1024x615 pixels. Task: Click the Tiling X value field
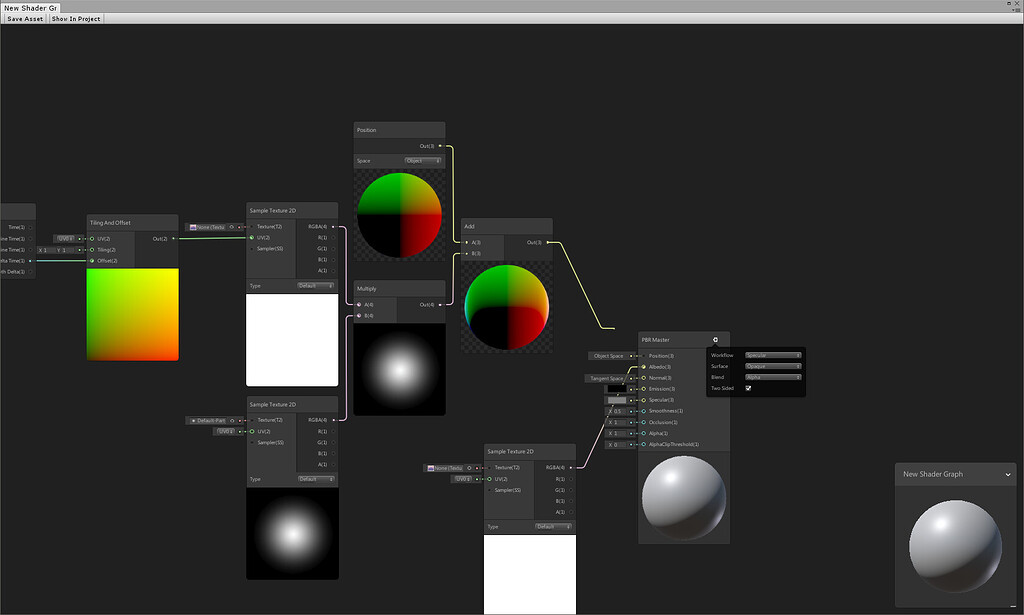(46, 250)
